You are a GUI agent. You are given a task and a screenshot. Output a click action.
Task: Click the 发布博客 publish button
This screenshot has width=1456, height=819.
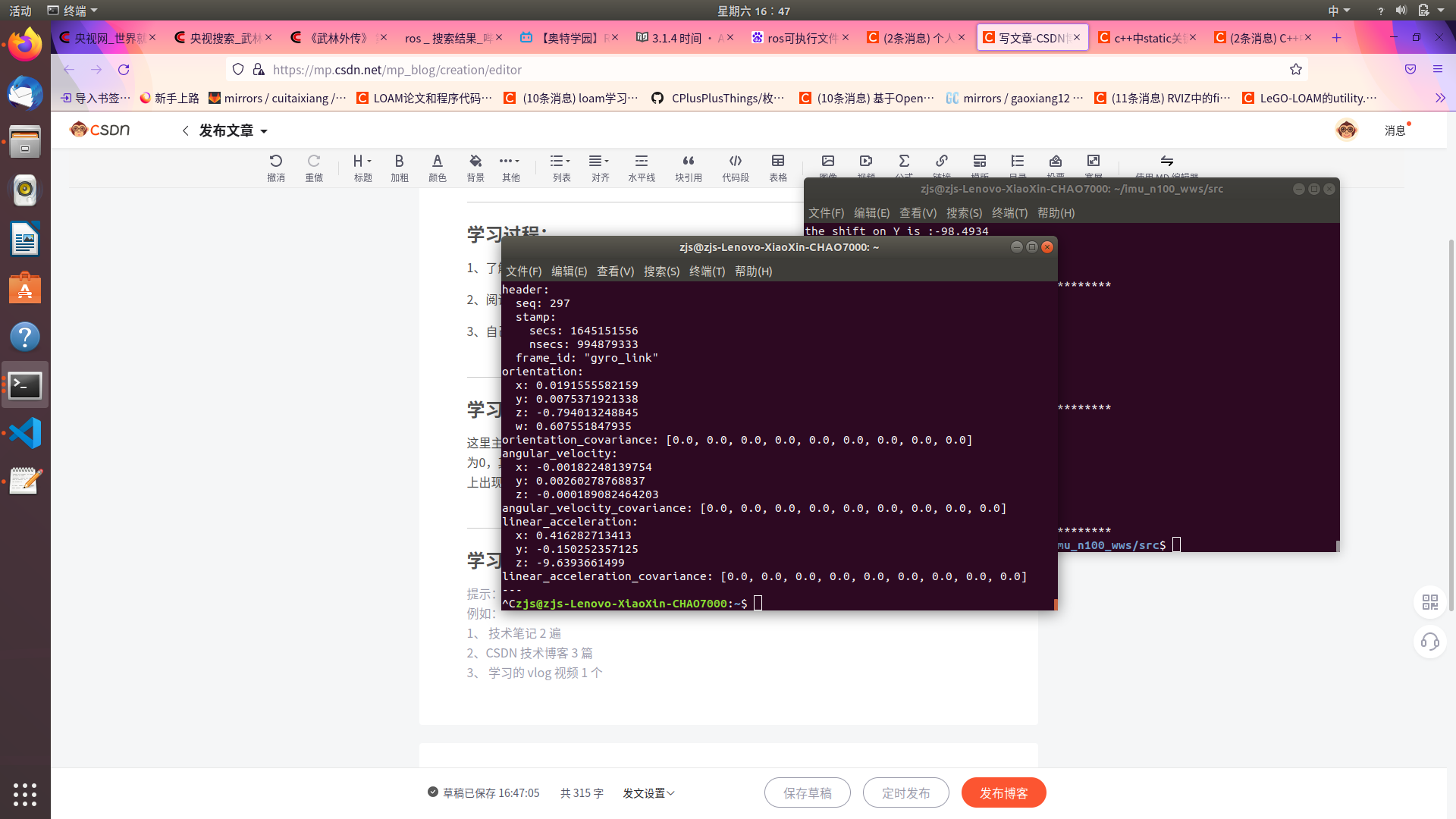(1003, 792)
